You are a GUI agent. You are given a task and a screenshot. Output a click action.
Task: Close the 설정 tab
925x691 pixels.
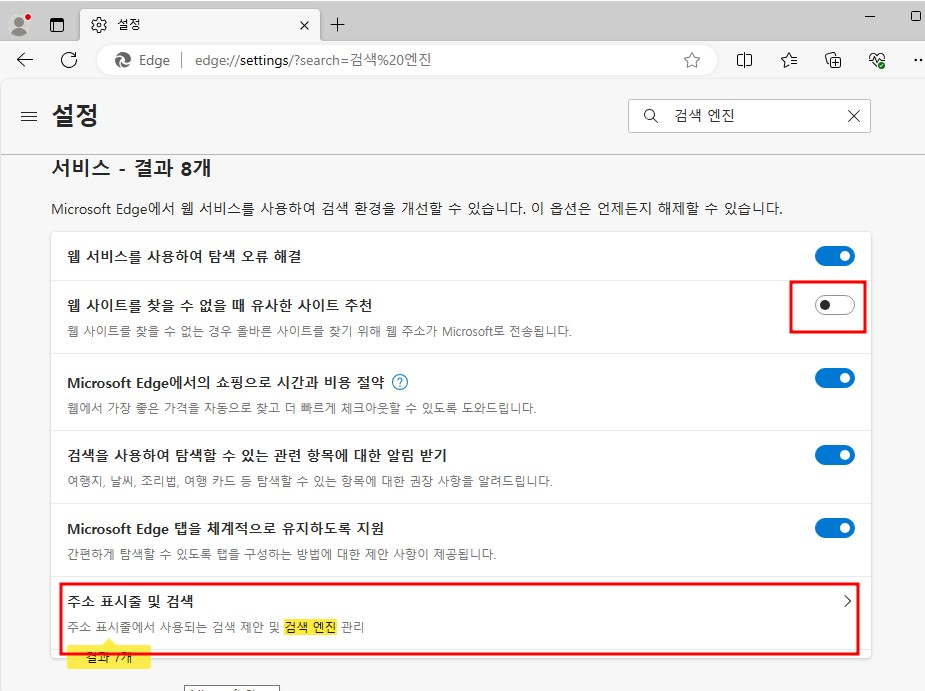(304, 25)
